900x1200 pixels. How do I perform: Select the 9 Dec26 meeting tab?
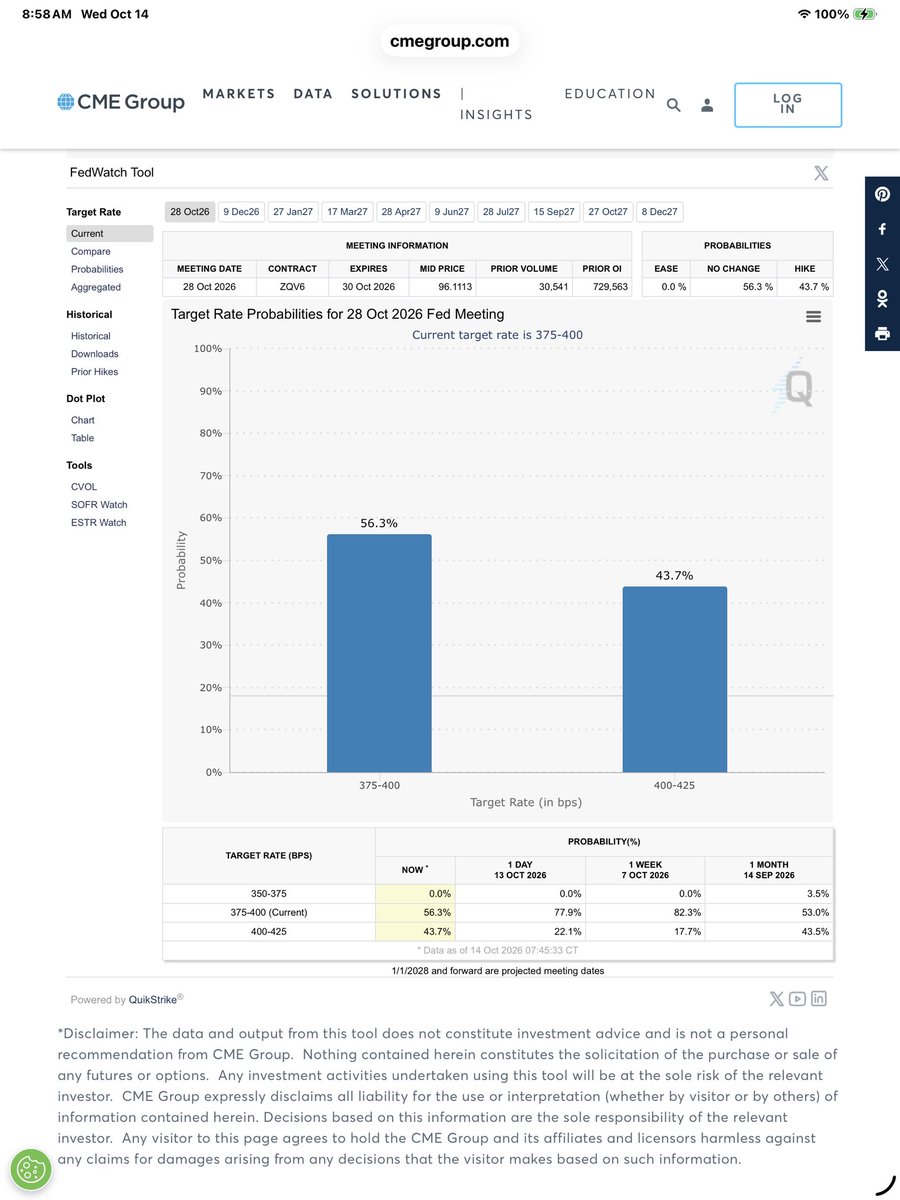[x=241, y=212]
